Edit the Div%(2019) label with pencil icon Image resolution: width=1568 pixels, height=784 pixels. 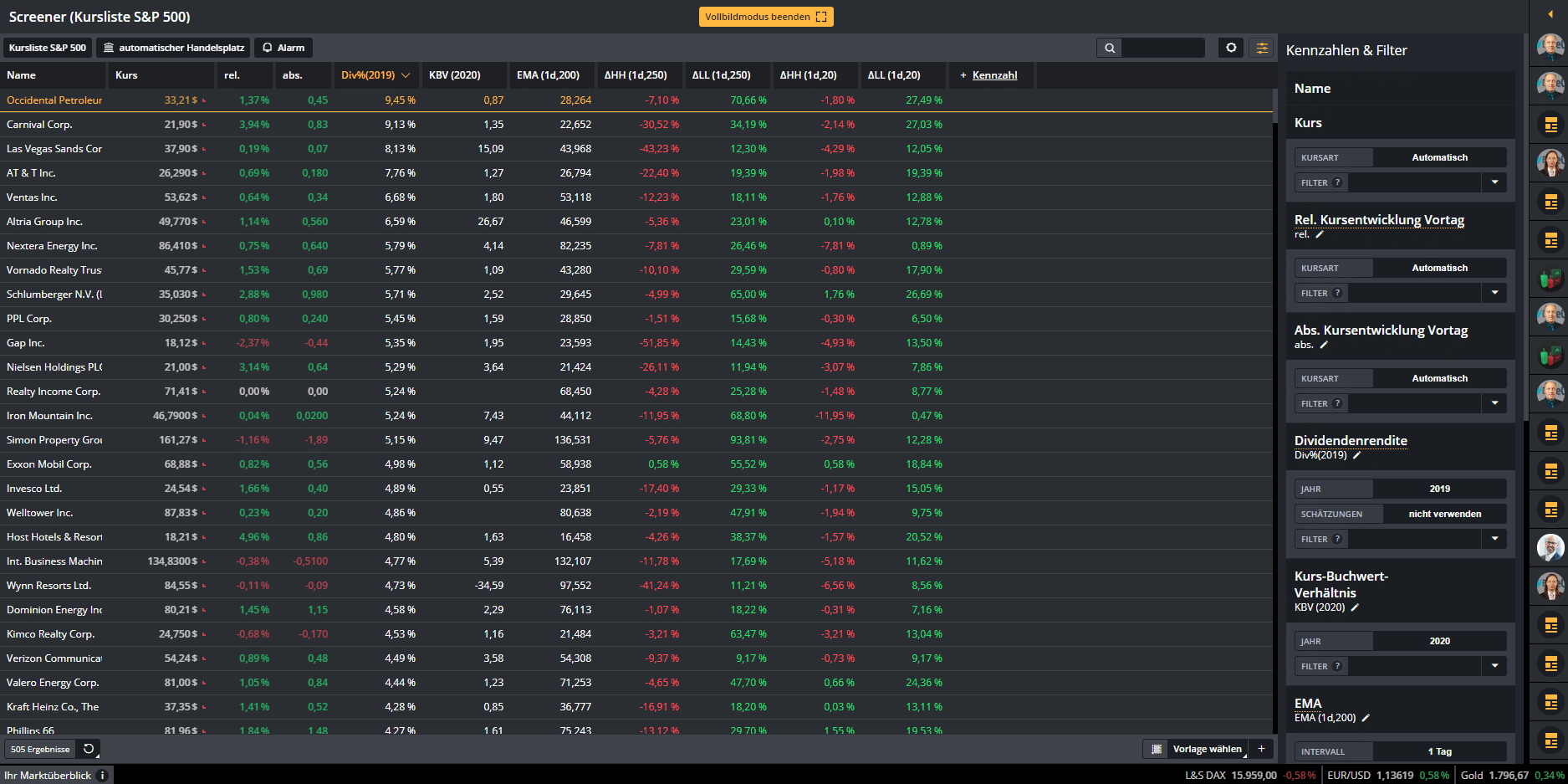1356,456
